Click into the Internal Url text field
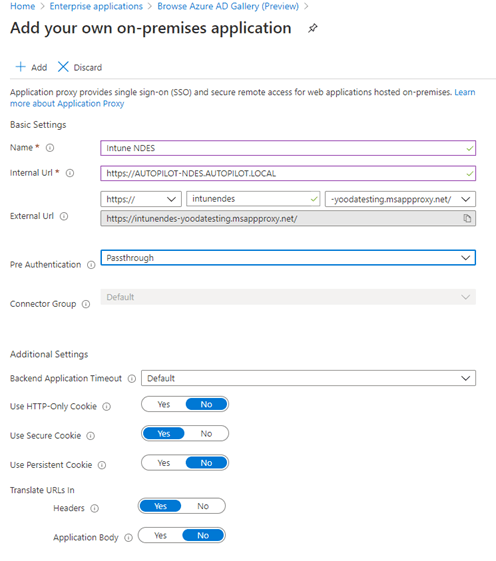 [x=288, y=174]
